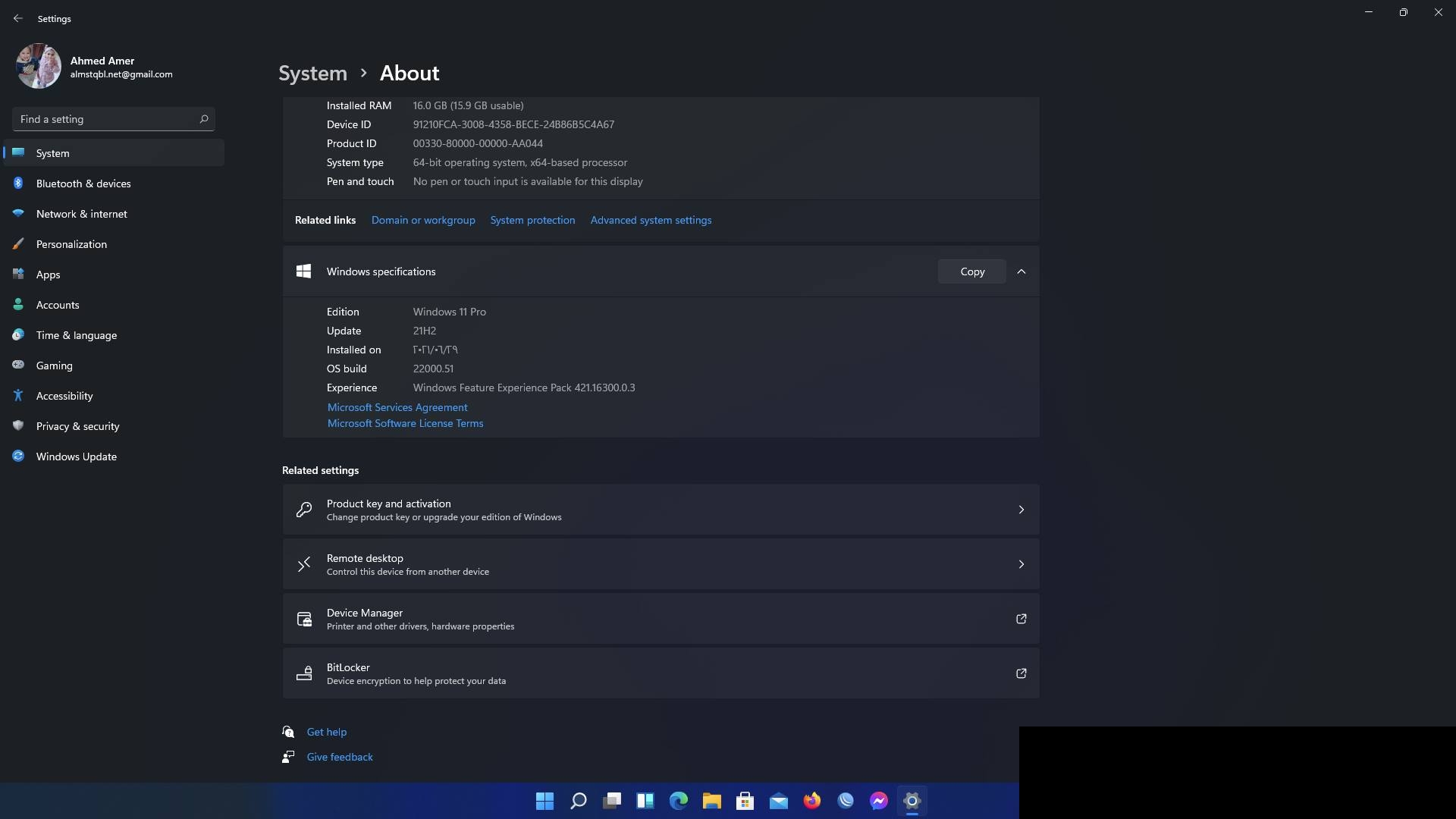Open Advanced system settings link
The width and height of the screenshot is (1456, 819).
tap(651, 220)
